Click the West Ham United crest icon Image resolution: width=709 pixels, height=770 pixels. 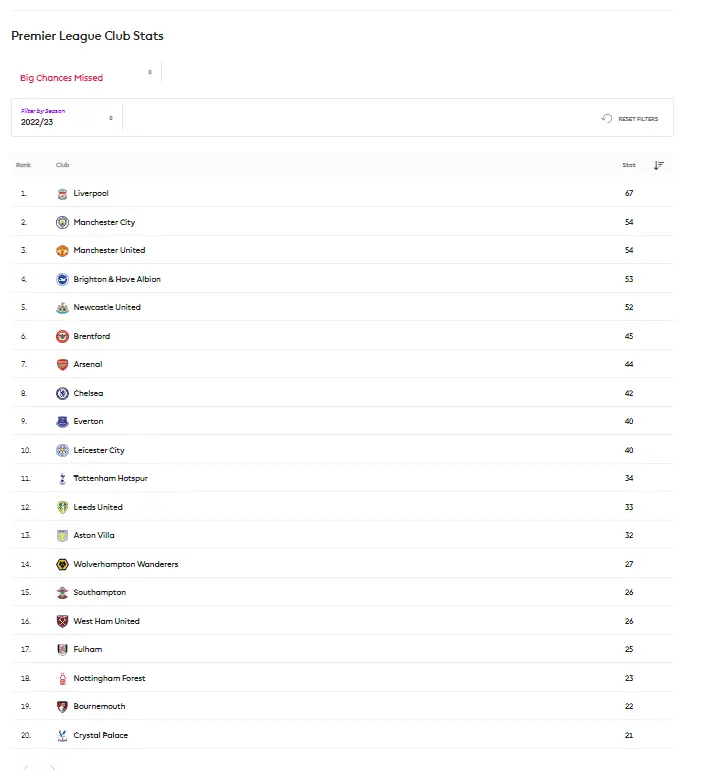pyautogui.click(x=62, y=621)
